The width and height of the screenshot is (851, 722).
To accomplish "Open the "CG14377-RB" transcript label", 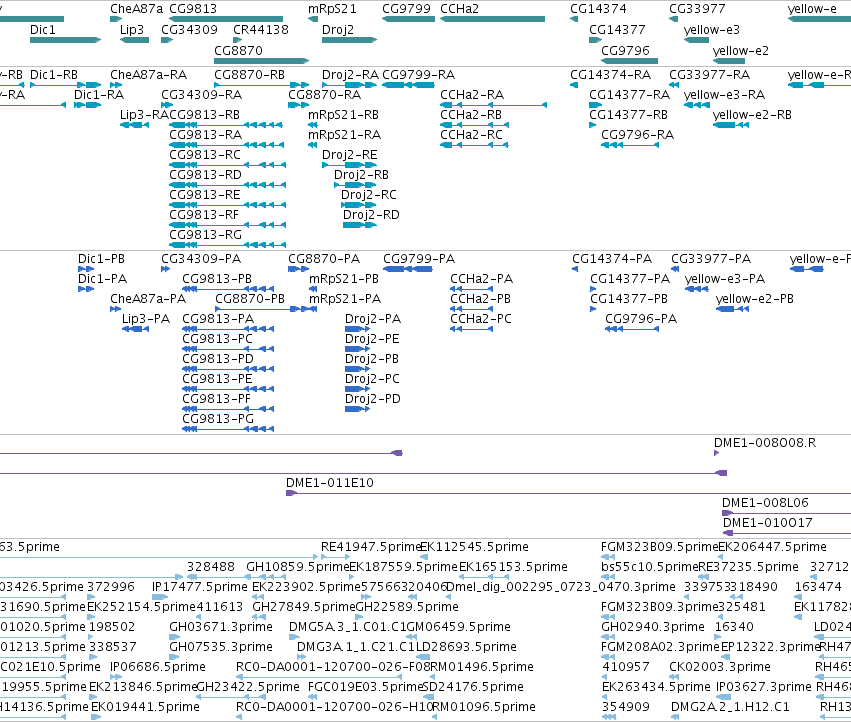I will [x=628, y=115].
